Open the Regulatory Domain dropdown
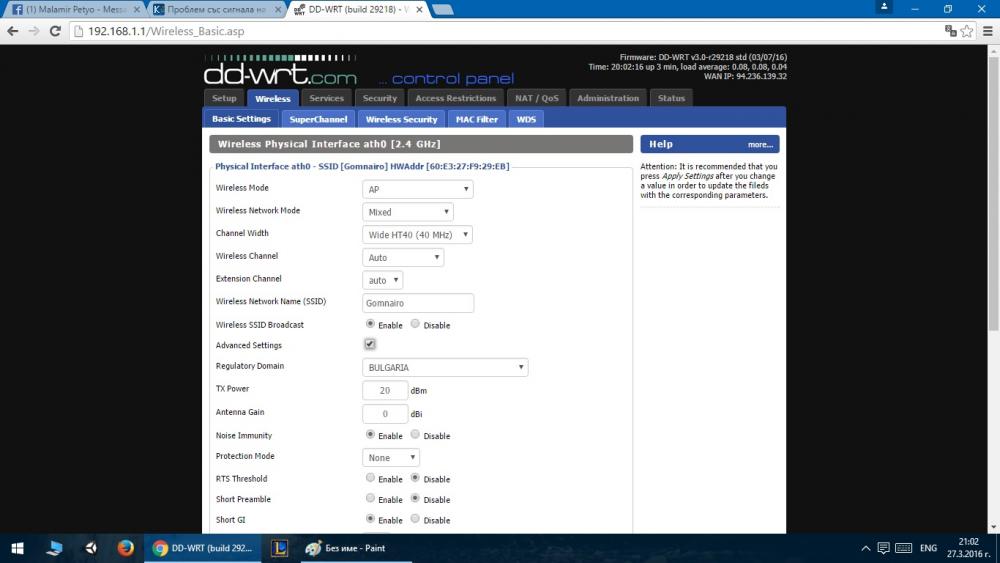Screen dimensions: 1000x563 pyautogui.click(x=445, y=367)
